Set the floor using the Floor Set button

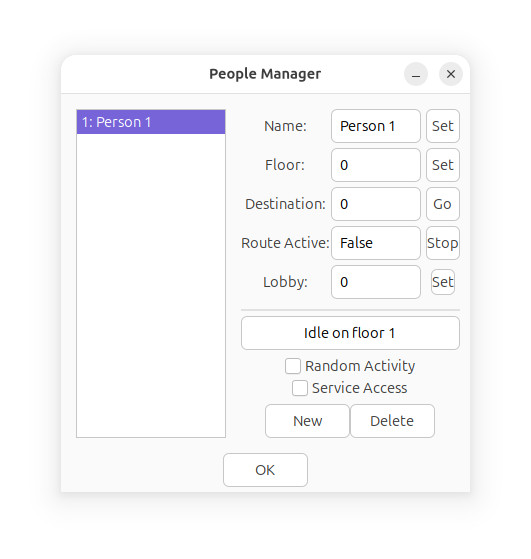pos(443,165)
